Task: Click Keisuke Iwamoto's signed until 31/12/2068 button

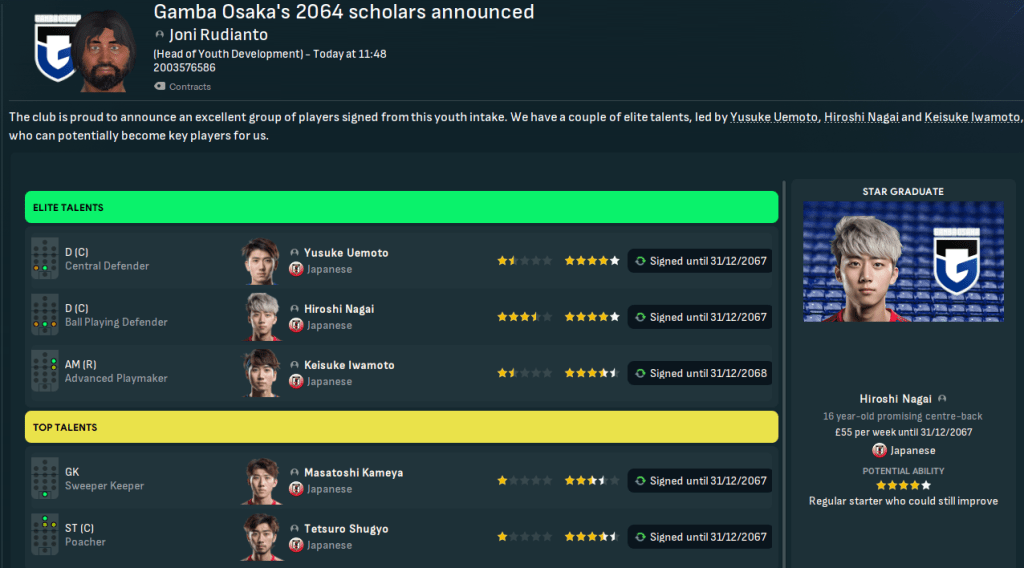Action: pos(699,373)
